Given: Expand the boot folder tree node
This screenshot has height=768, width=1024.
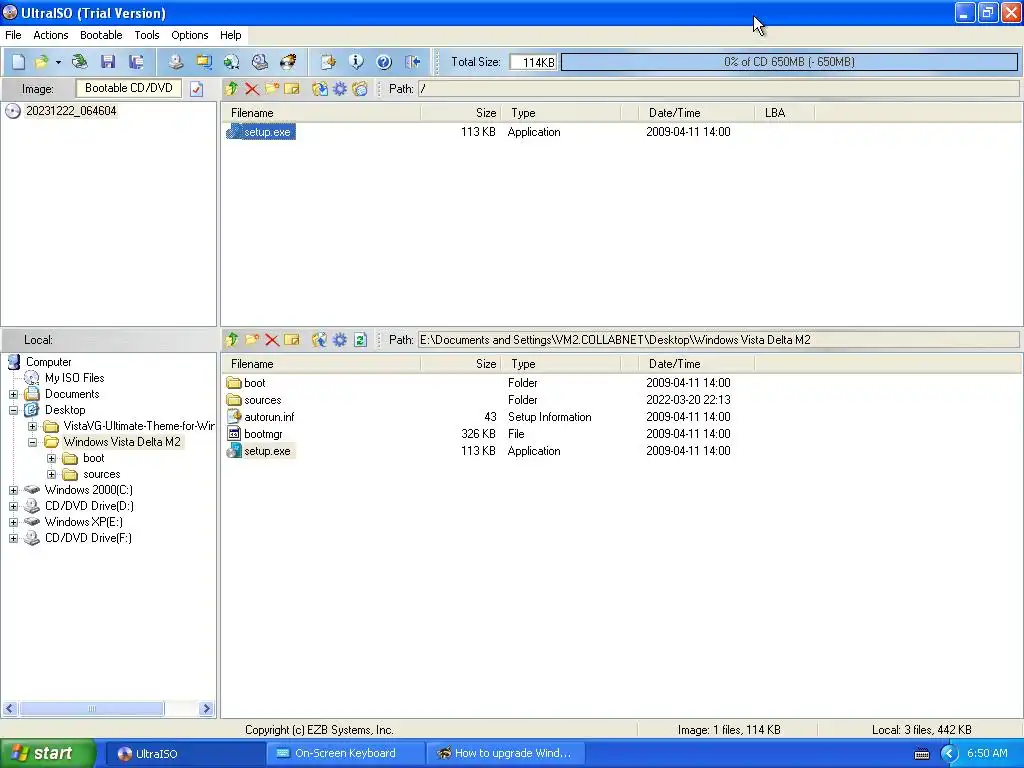Looking at the screenshot, I should point(52,458).
